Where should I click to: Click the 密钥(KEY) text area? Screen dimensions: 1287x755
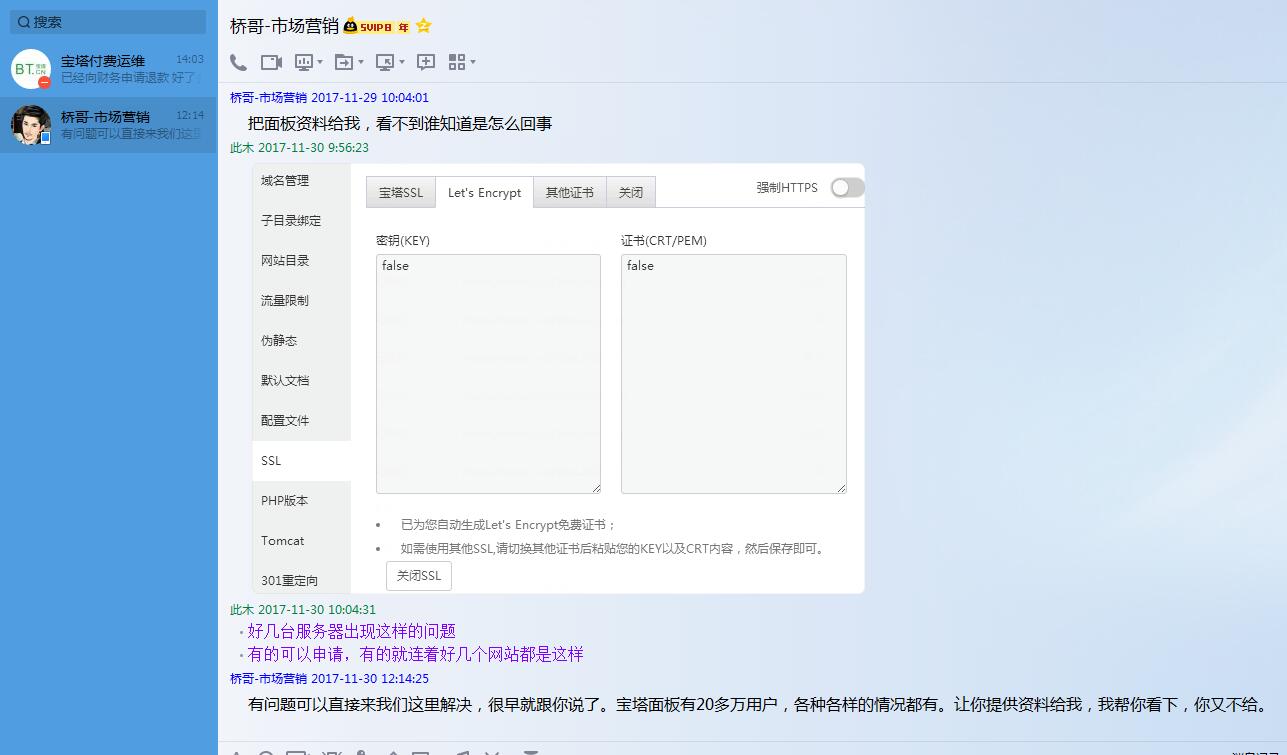[x=488, y=374]
